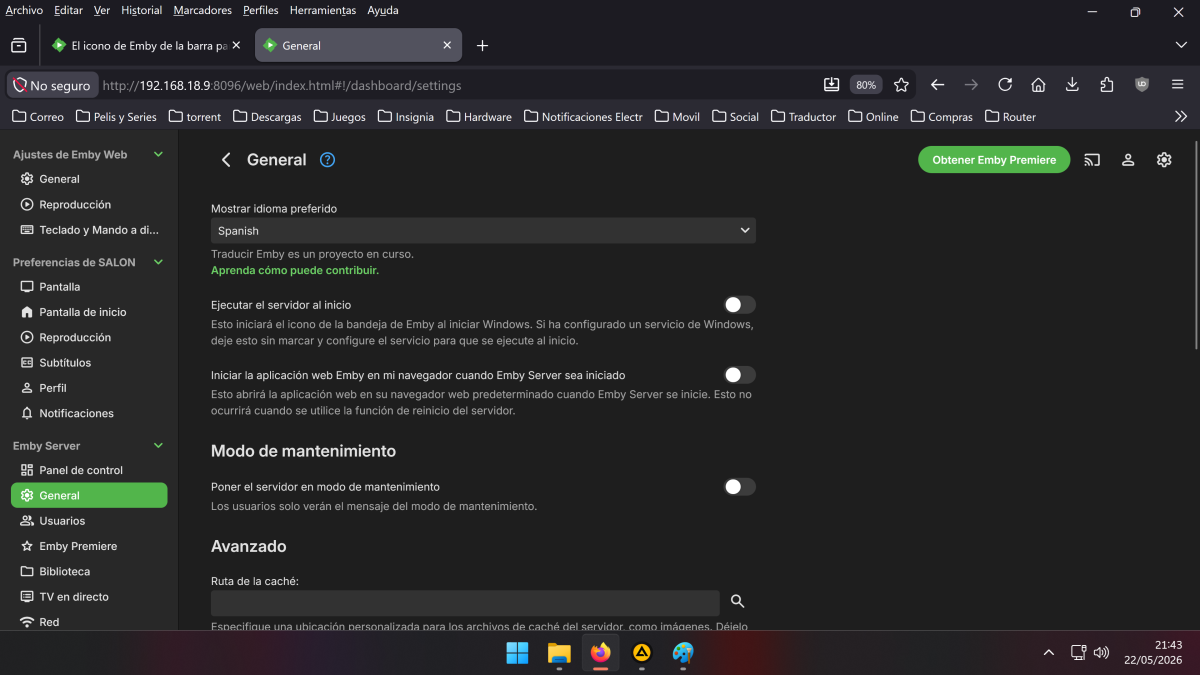Open the Herramientas menu

(323, 10)
